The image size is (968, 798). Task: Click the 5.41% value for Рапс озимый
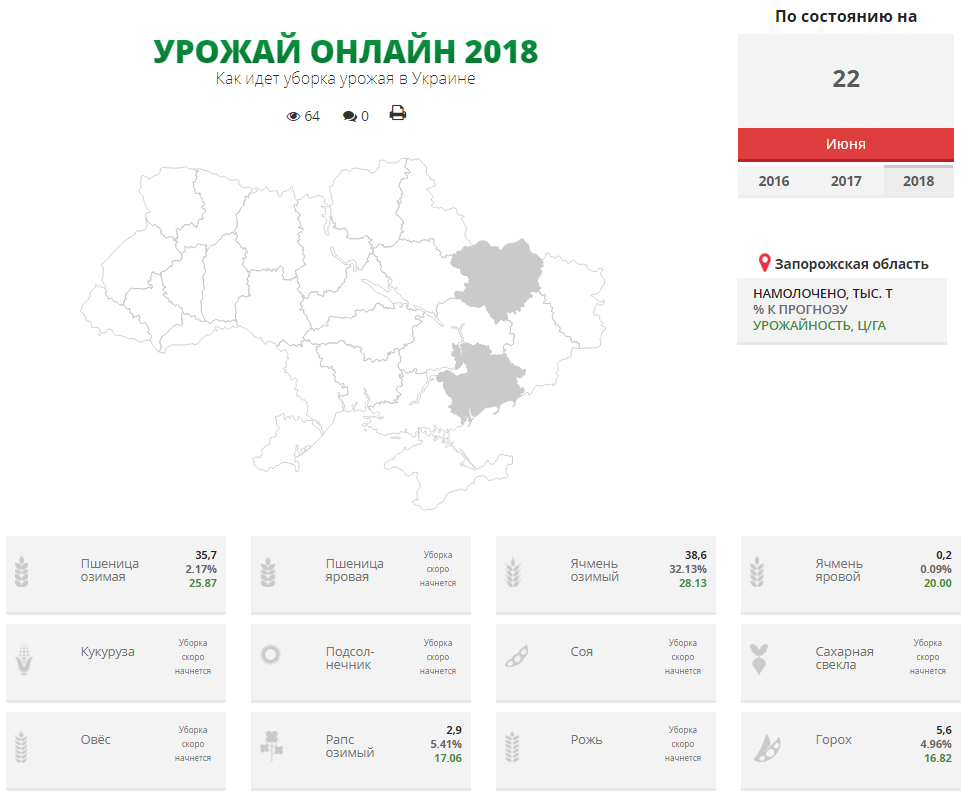point(446,744)
